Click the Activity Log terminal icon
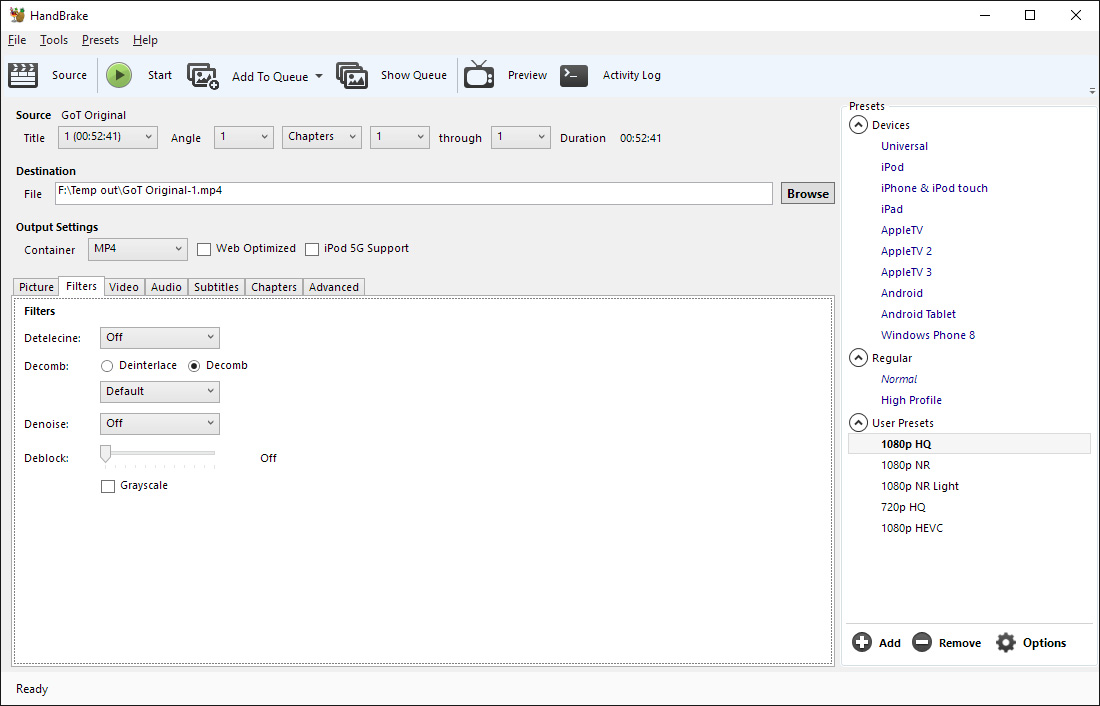 pos(574,75)
